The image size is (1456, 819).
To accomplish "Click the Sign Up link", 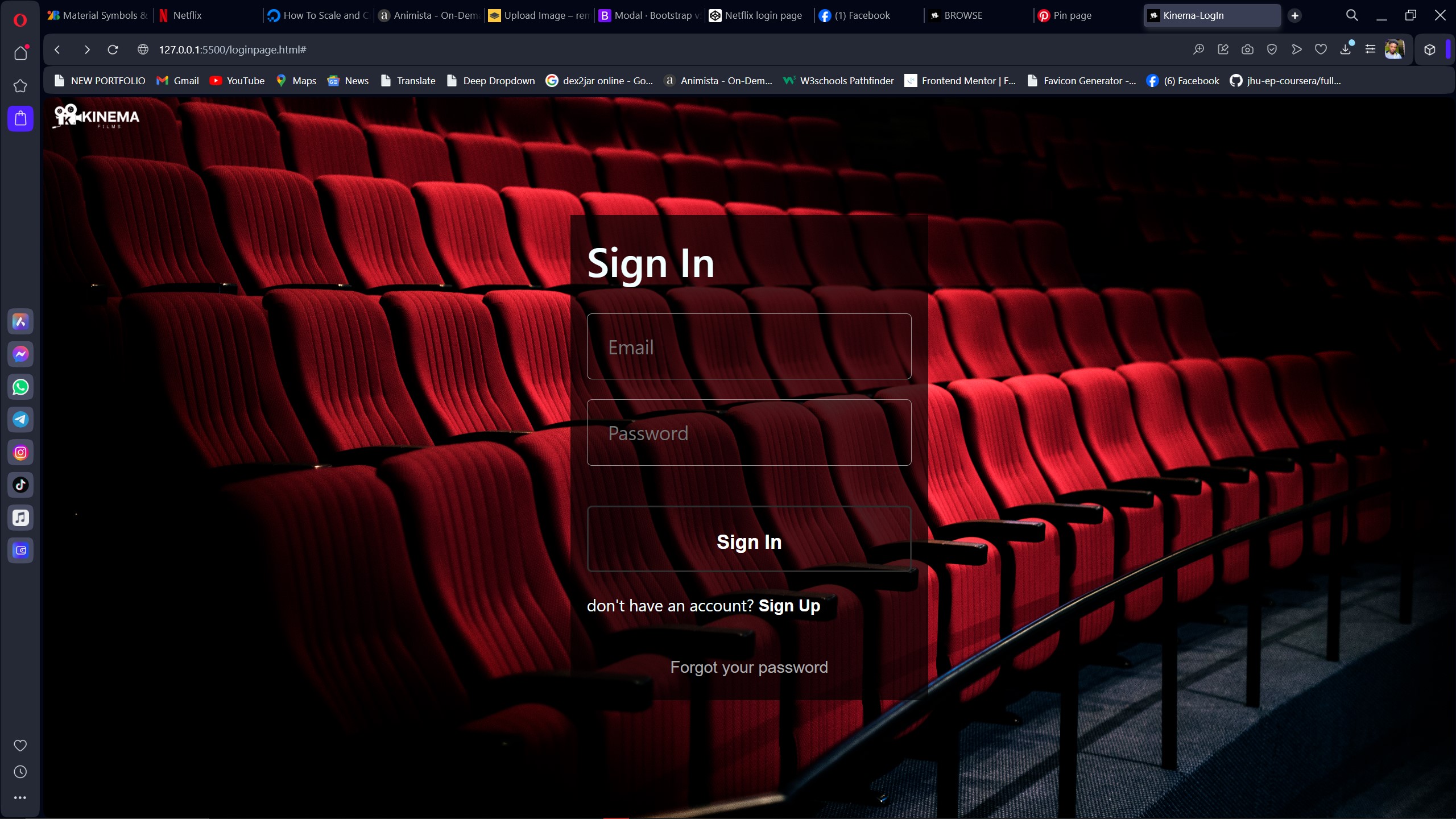I will pyautogui.click(x=789, y=606).
